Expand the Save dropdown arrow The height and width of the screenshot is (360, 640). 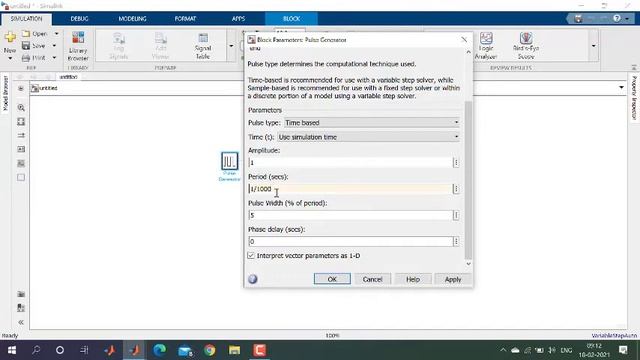pos(54,46)
